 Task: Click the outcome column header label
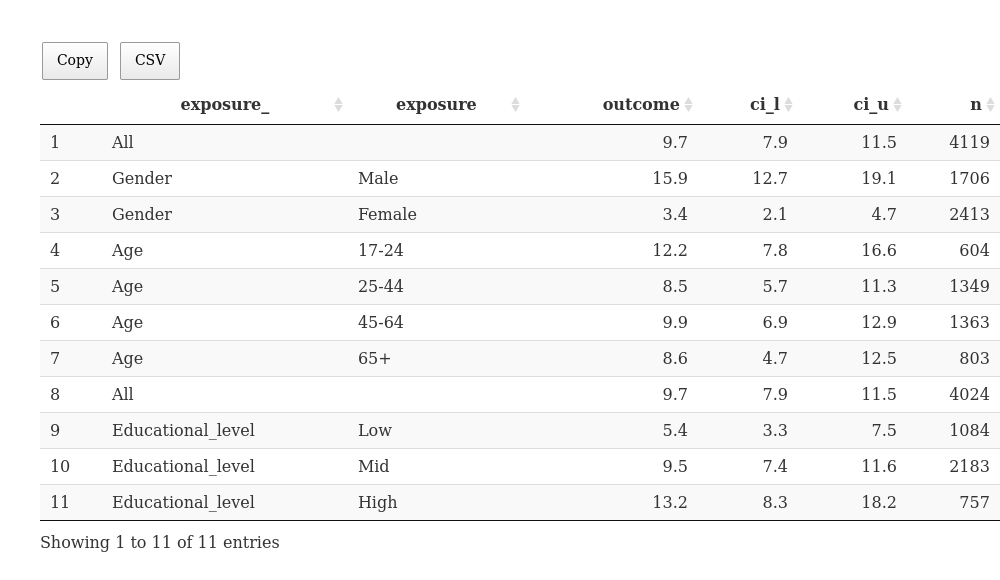click(641, 105)
